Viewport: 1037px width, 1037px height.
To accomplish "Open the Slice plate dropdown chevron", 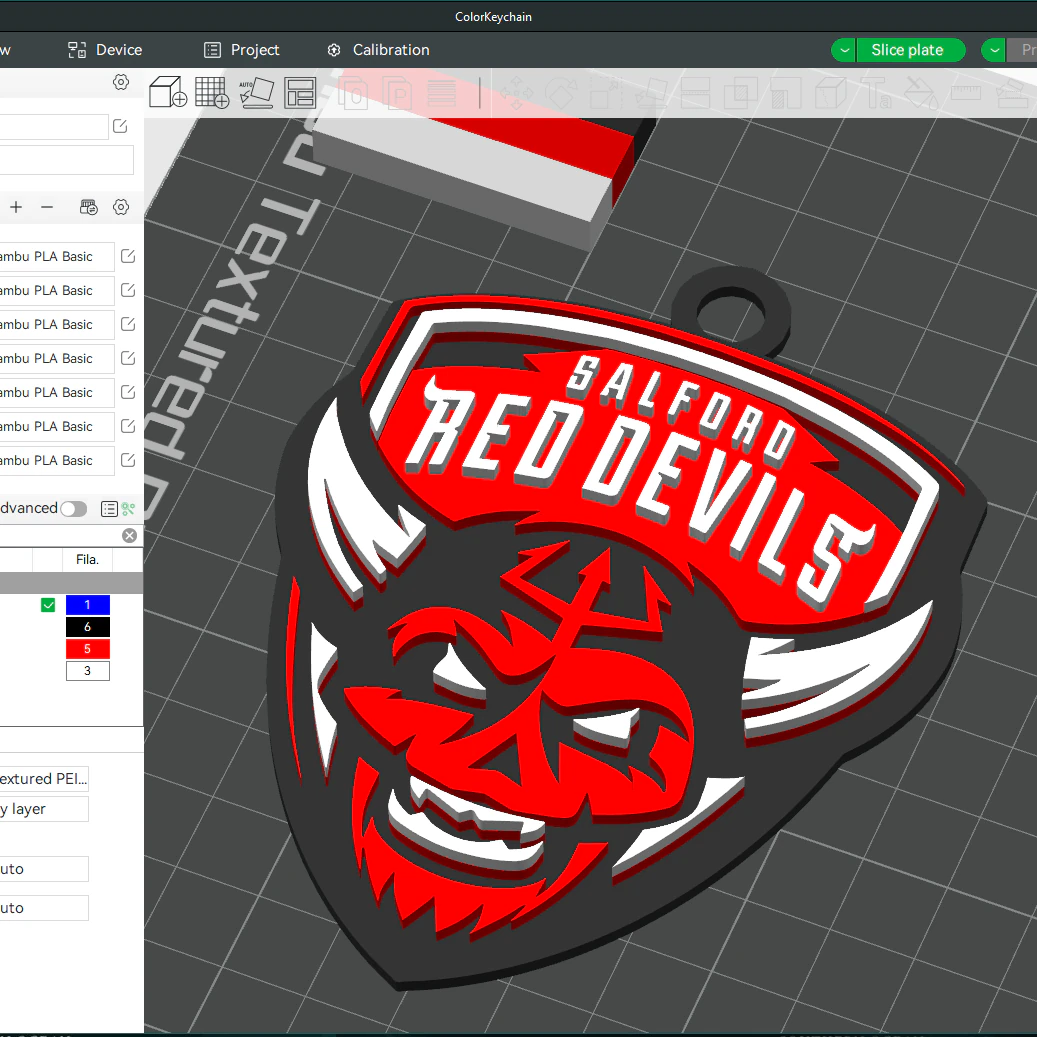I will (842, 49).
